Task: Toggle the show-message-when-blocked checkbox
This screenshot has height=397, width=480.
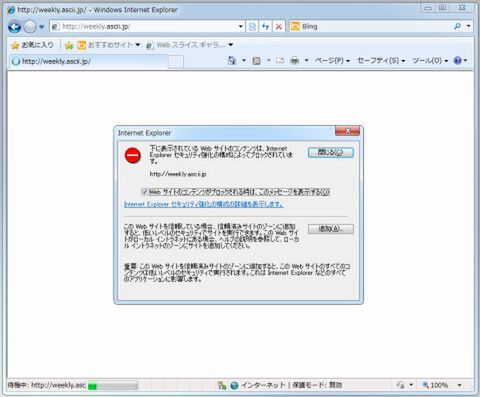Action: [x=144, y=192]
